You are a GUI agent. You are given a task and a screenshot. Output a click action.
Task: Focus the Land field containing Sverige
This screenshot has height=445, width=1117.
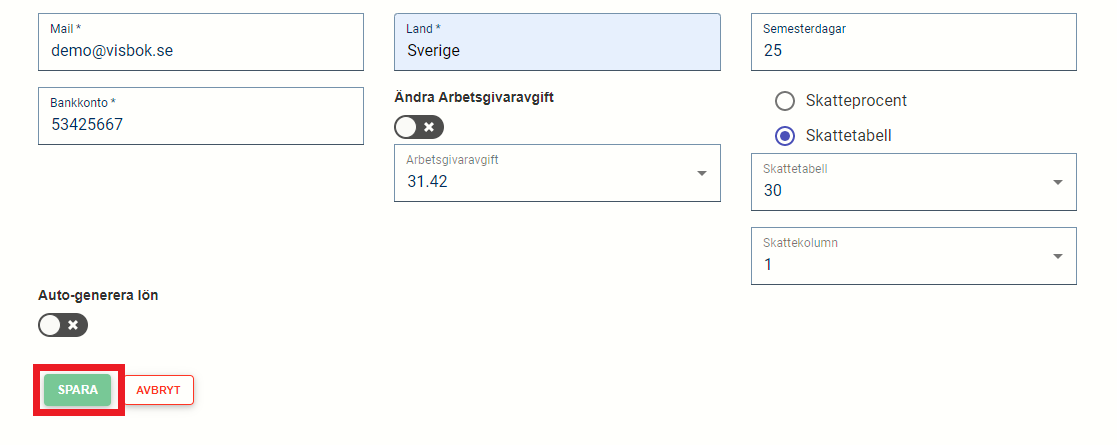pyautogui.click(x=557, y=50)
